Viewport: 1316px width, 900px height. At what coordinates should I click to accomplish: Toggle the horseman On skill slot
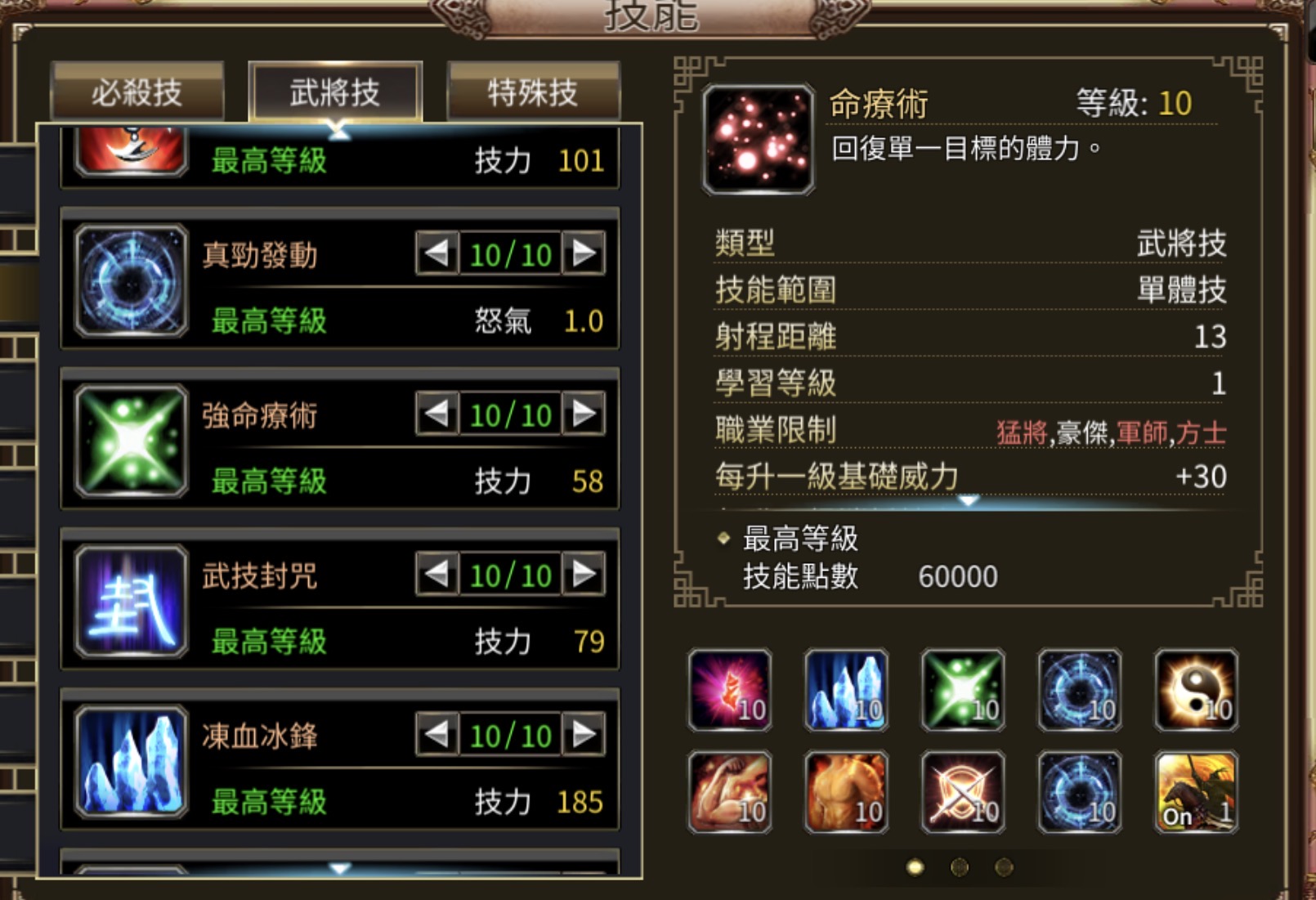tap(1196, 792)
